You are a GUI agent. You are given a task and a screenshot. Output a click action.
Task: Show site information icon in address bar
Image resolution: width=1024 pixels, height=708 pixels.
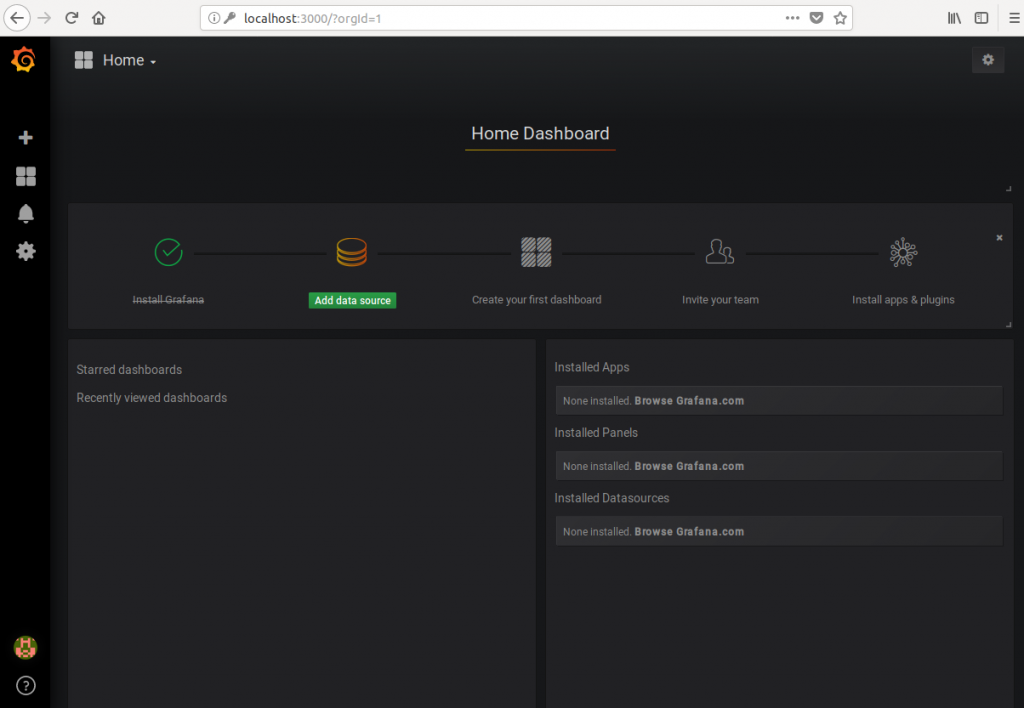pyautogui.click(x=214, y=18)
